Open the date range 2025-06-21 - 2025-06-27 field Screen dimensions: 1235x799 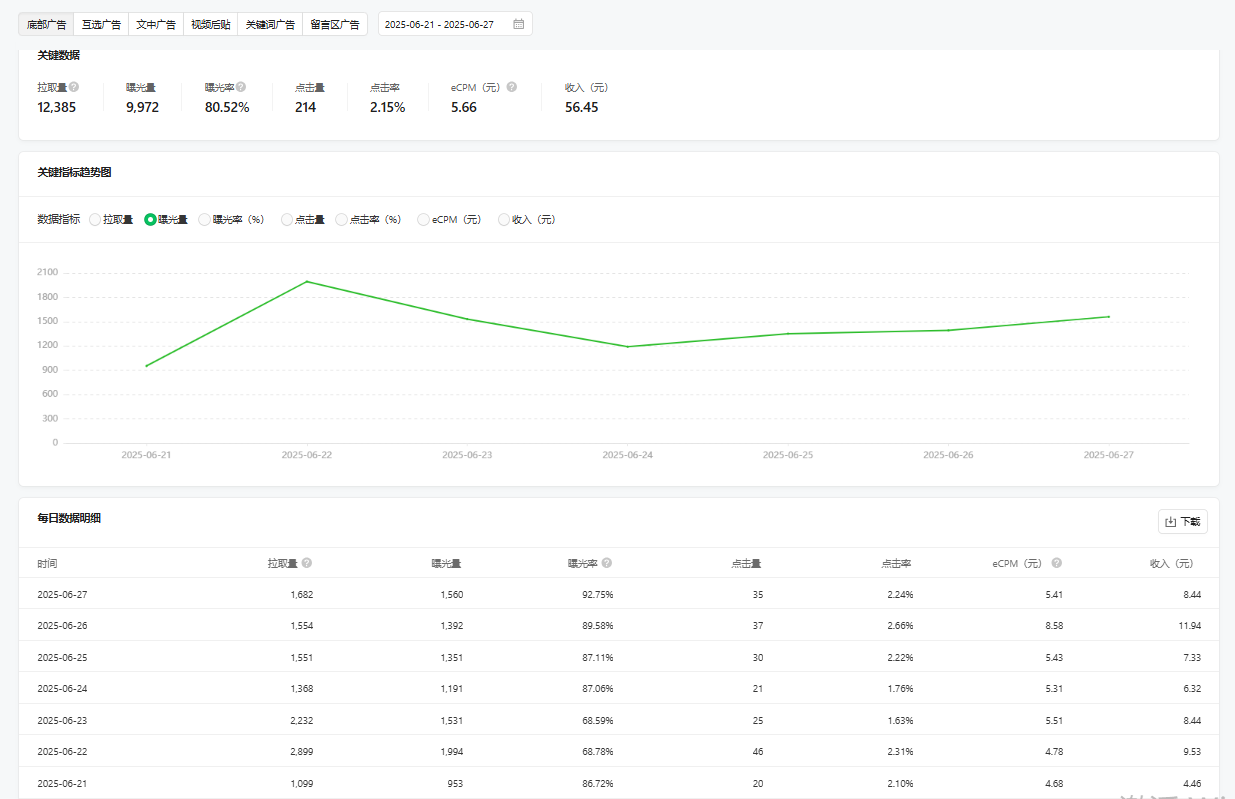(x=455, y=24)
